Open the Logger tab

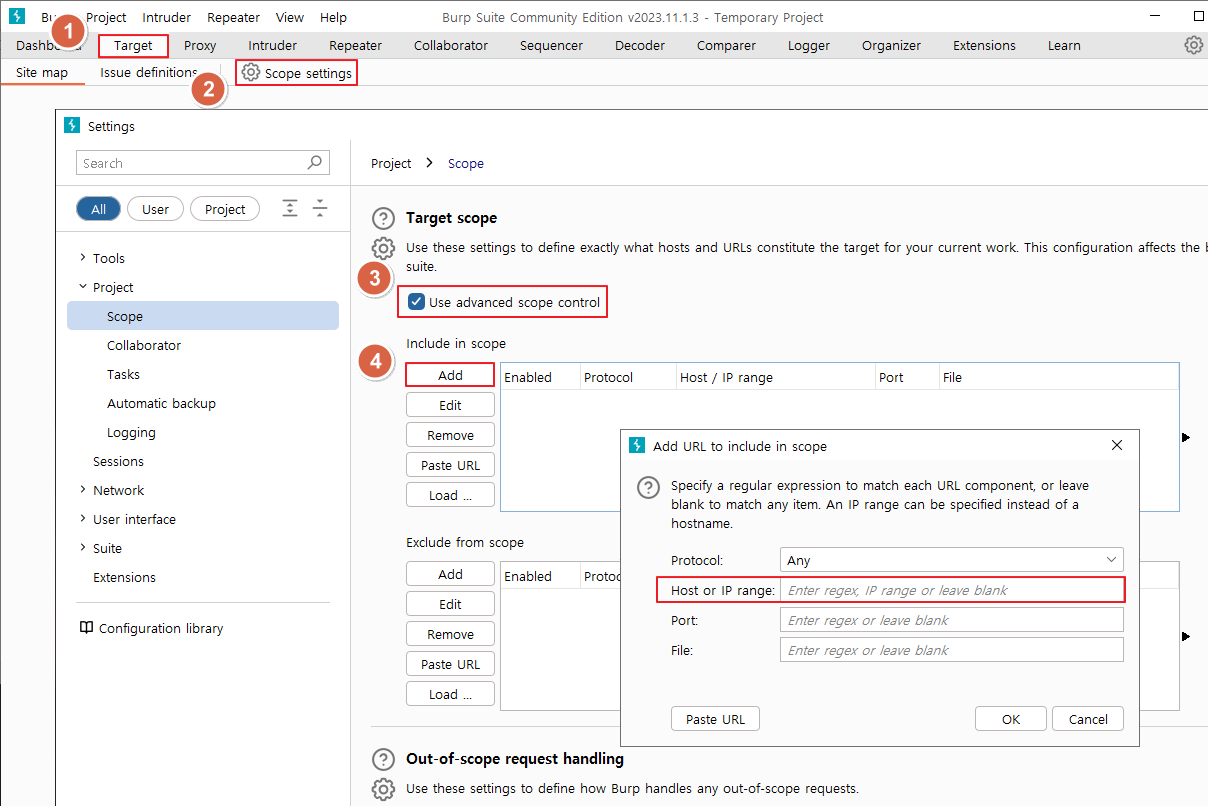point(809,45)
